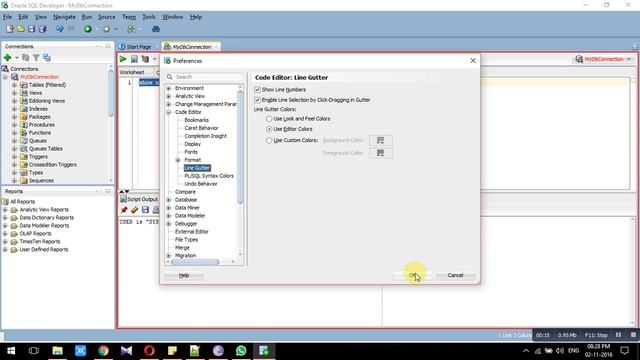Select Use Custom Colors radio button
Image resolution: width=640 pixels, height=360 pixels.
click(269, 140)
